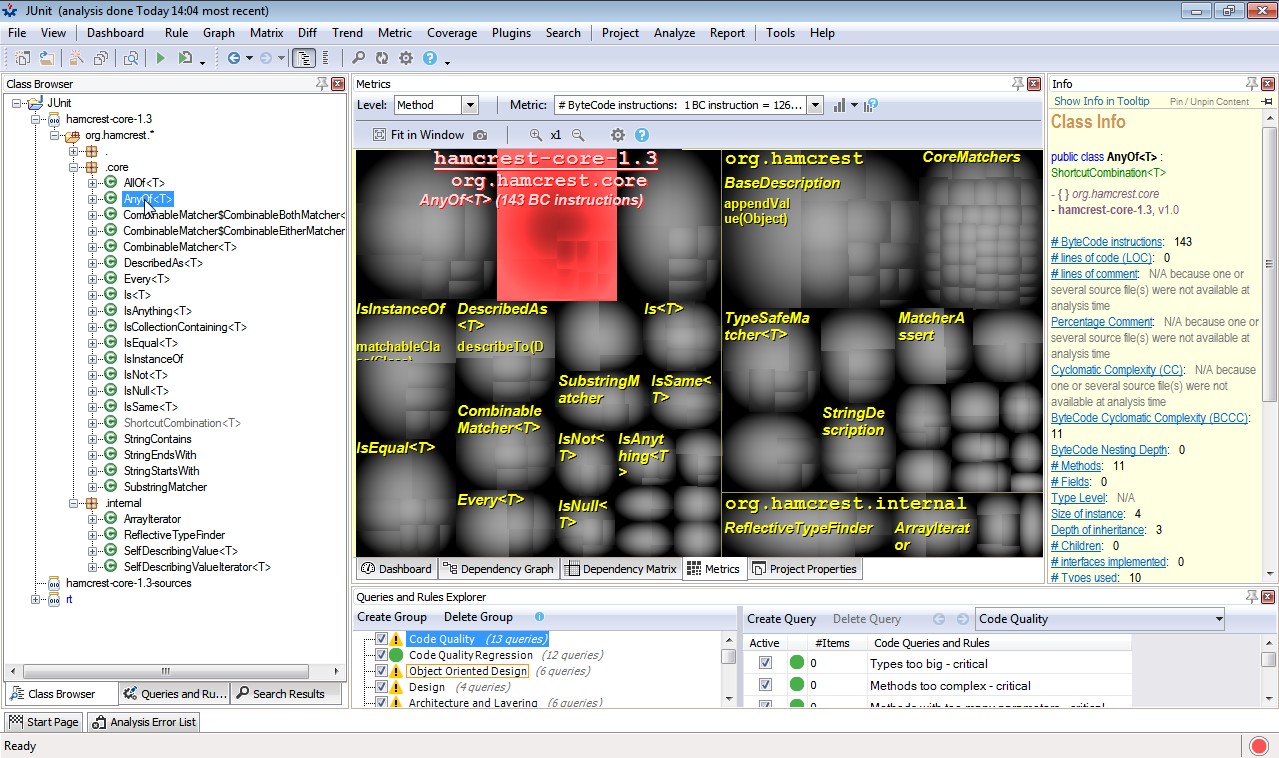The width and height of the screenshot is (1279, 758).
Task: Click the Open Project toolbar icon
Action: click(46, 58)
